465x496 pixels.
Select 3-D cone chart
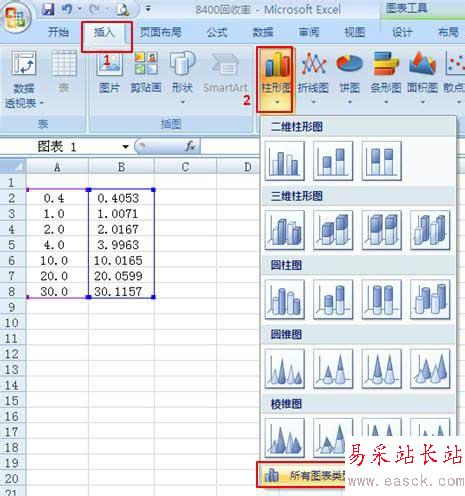430,369
